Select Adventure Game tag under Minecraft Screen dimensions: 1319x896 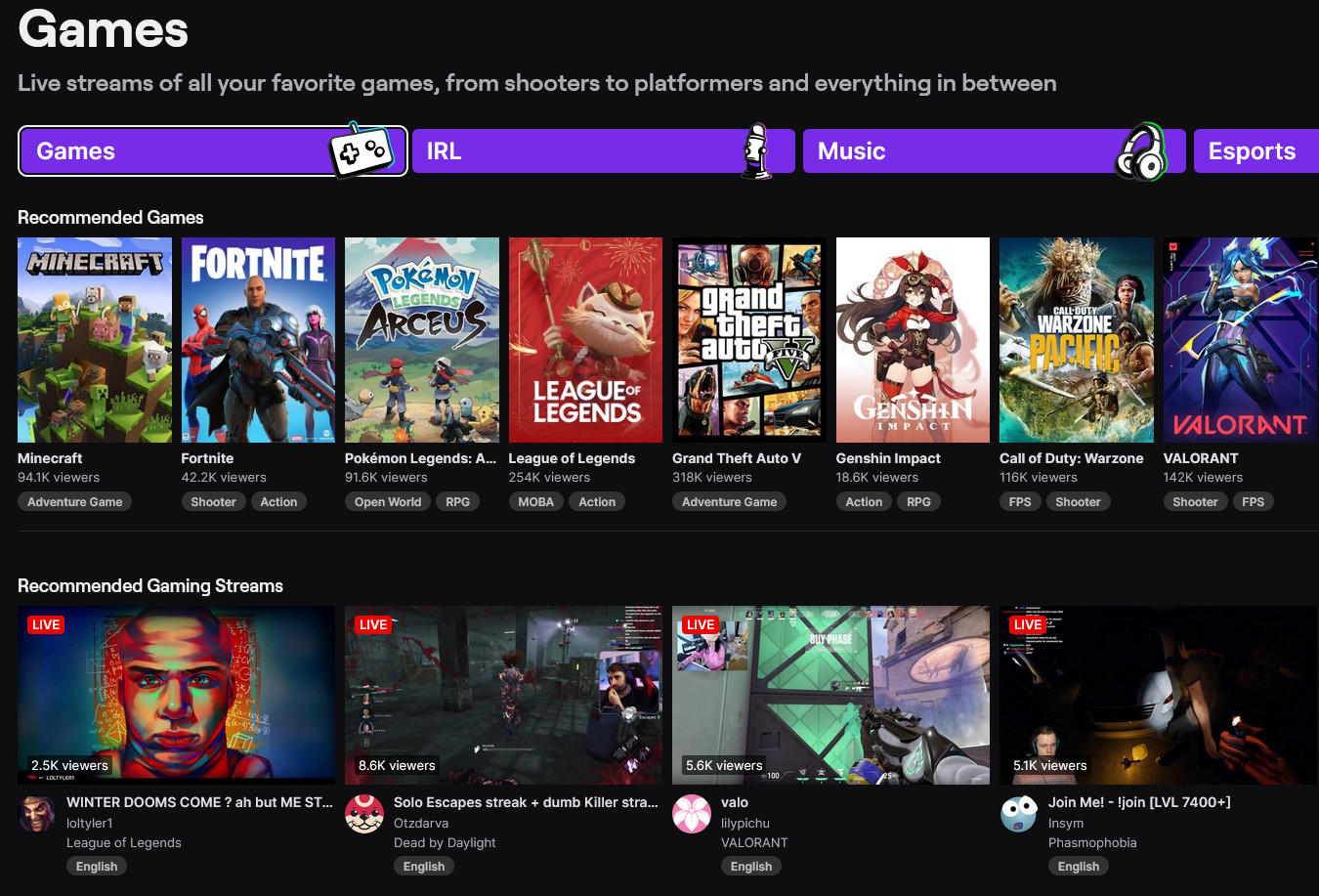click(75, 502)
